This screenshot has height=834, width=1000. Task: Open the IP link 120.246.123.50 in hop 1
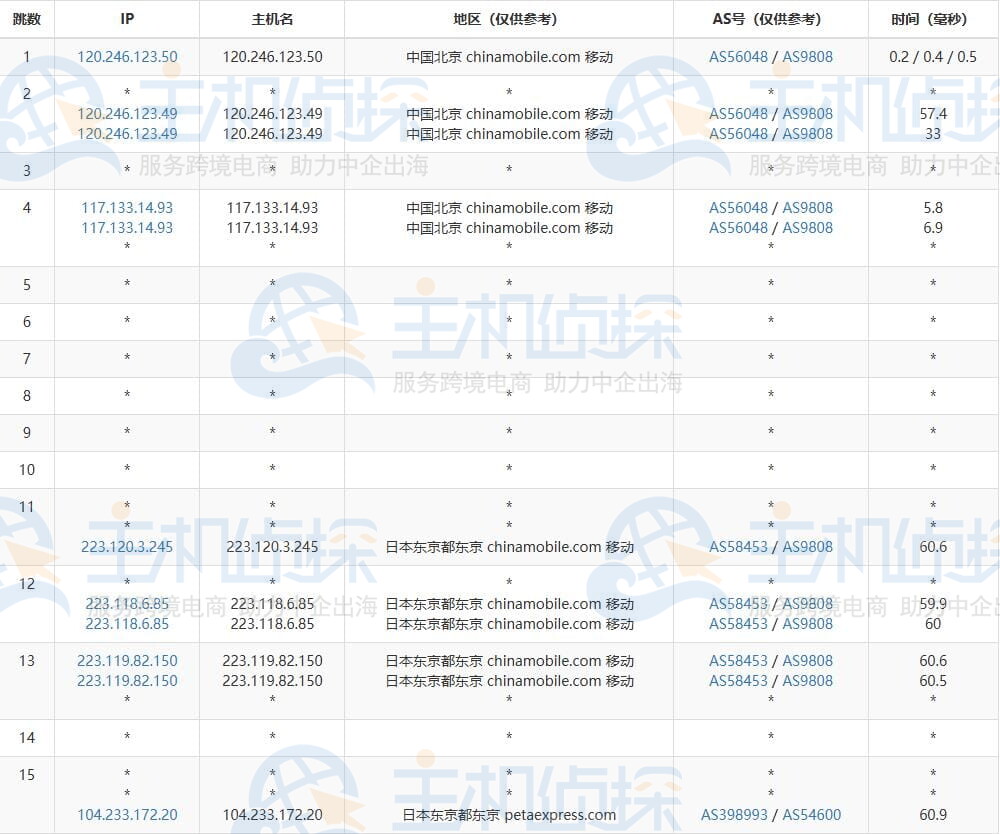[x=128, y=57]
